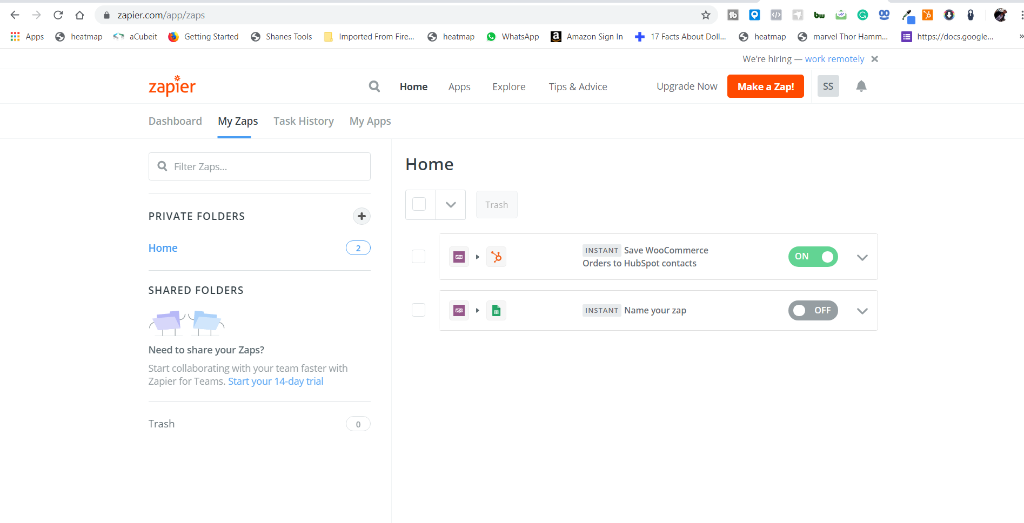Screen dimensions: 1024x523
Task: Click the Upgrade Now link
Action: coord(687,86)
